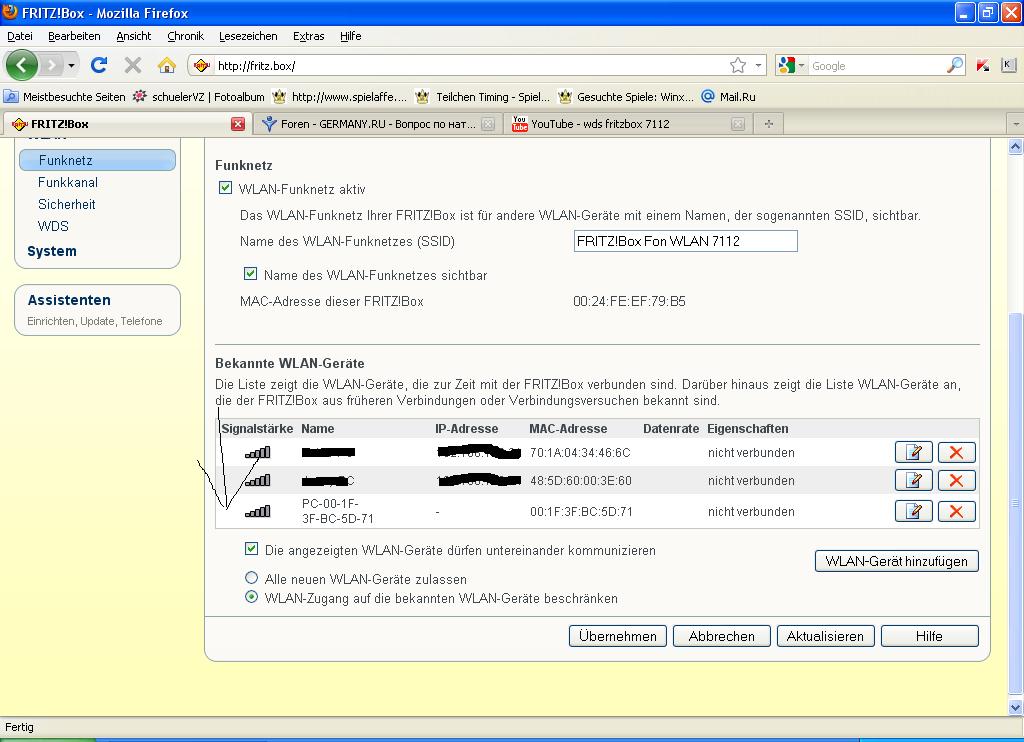Open Sicherheit in the sidebar
The height and width of the screenshot is (742, 1024).
tap(67, 204)
